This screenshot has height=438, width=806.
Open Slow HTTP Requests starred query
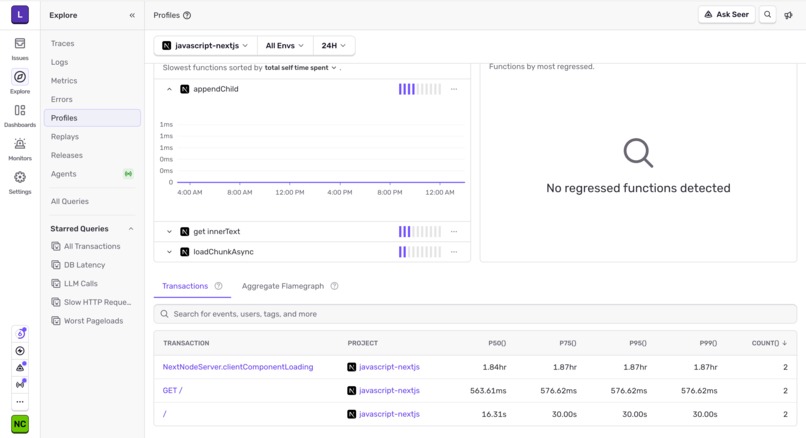pos(92,302)
